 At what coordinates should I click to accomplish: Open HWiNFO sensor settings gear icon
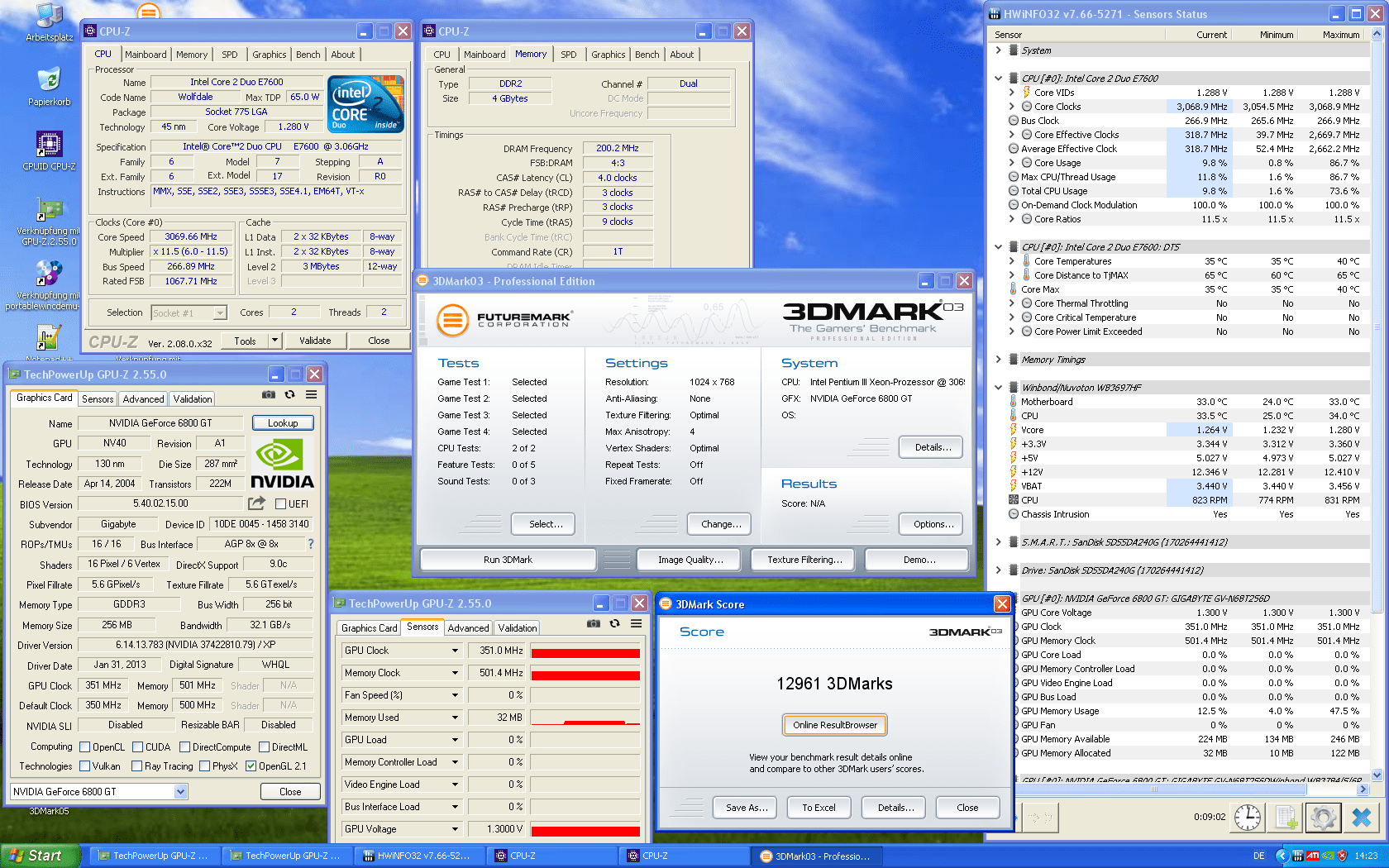click(1323, 818)
